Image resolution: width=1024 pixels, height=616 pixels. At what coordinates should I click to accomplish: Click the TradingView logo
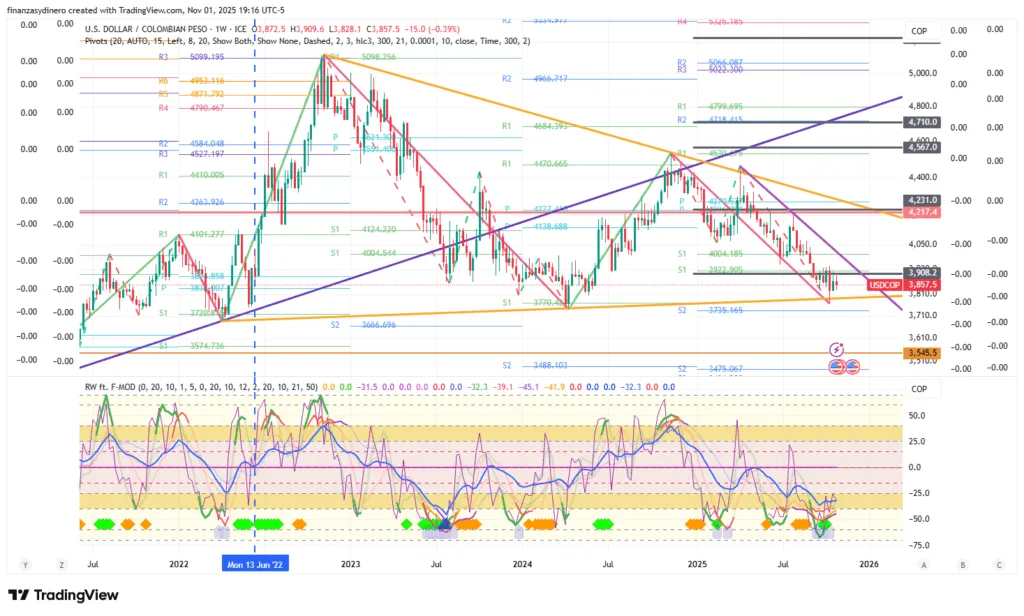point(63,595)
